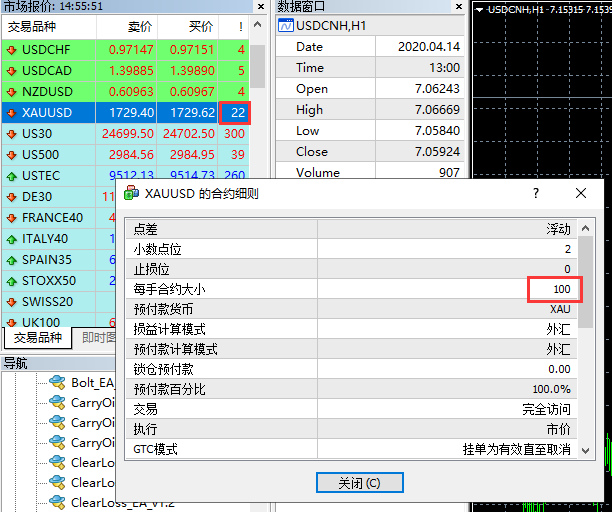The image size is (612, 512).
Task: Click the XAUUSD ask price 1729.62
Action: click(x=193, y=113)
